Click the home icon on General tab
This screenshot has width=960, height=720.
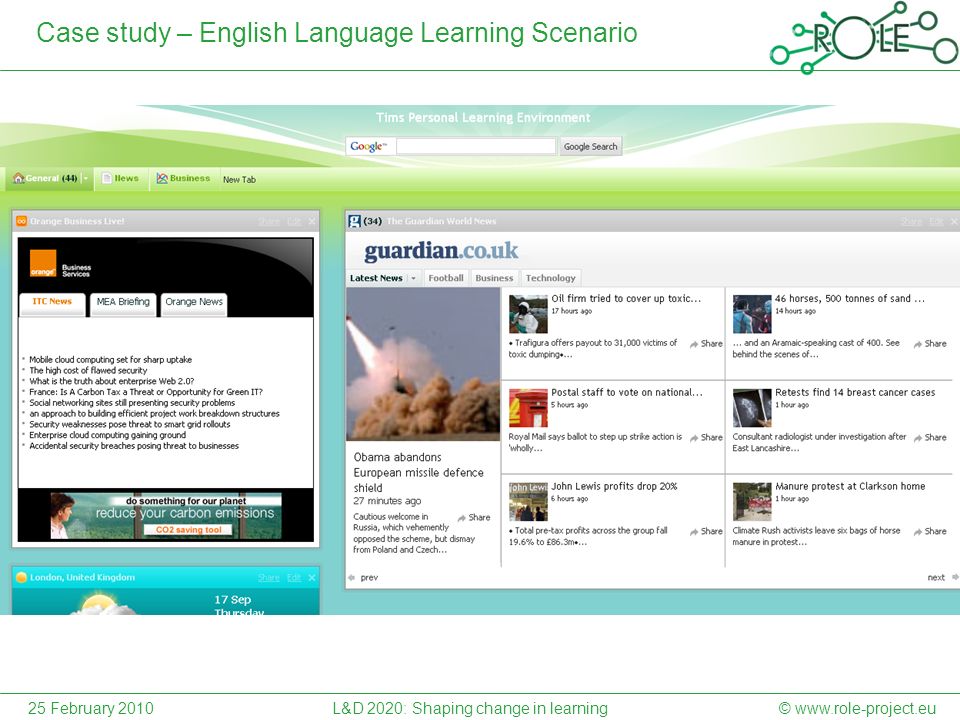point(18,178)
